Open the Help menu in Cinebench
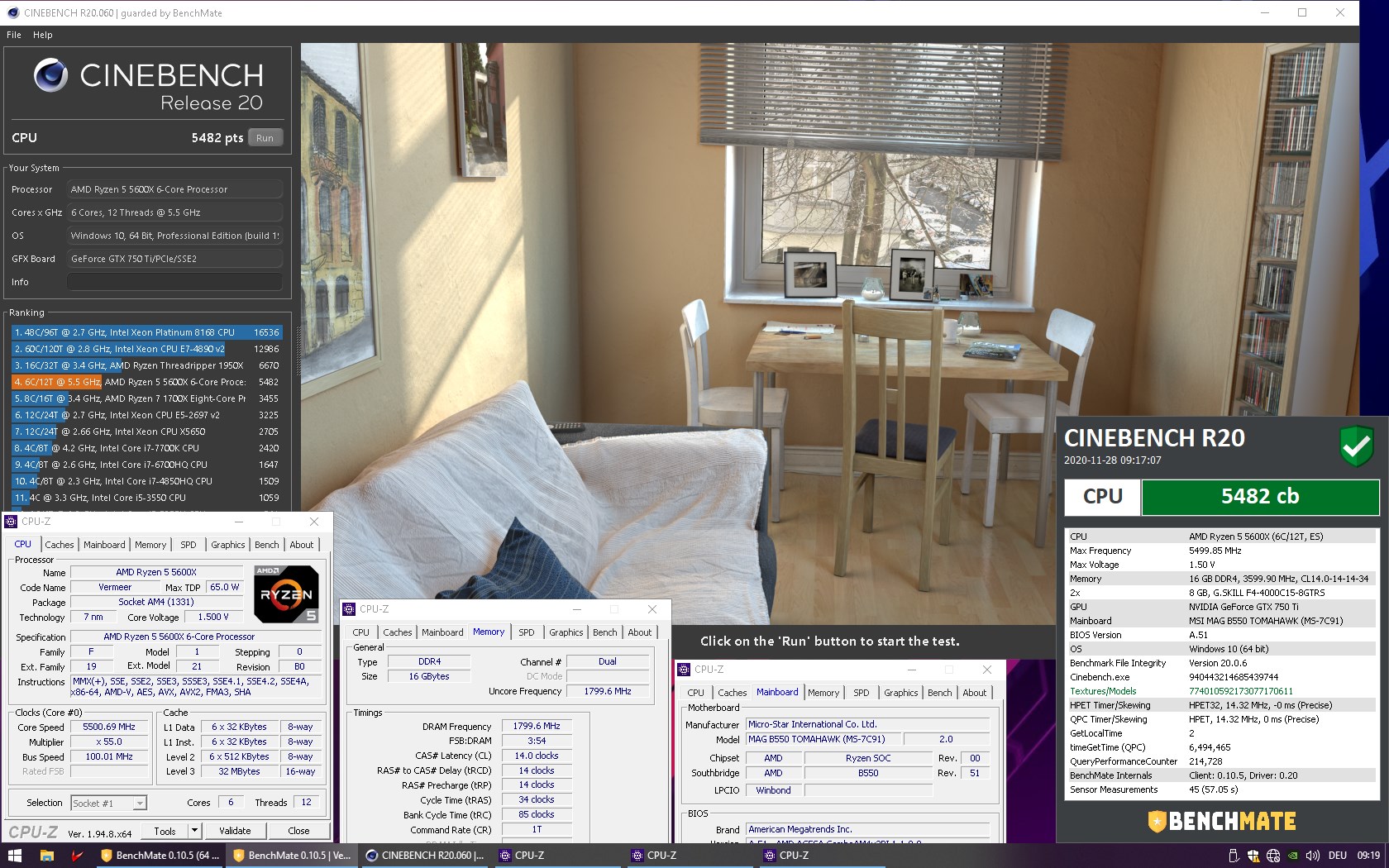Screen dimensions: 1389x868 coord(43,35)
